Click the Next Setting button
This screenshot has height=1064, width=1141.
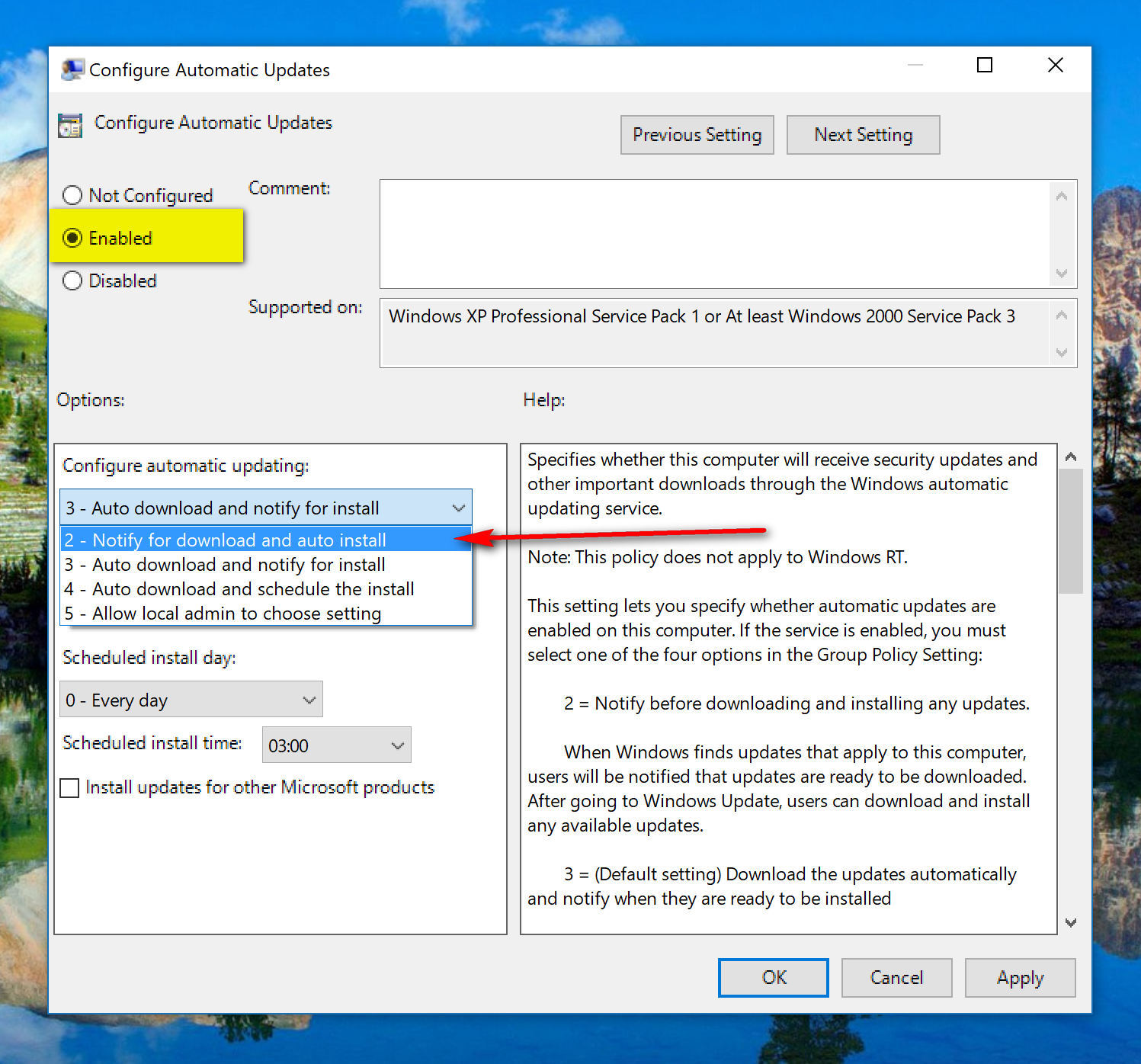862,134
